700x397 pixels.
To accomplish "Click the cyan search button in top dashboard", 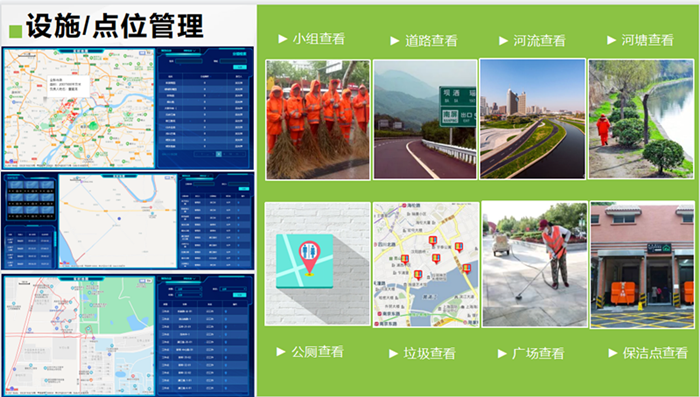I will coord(240,67).
